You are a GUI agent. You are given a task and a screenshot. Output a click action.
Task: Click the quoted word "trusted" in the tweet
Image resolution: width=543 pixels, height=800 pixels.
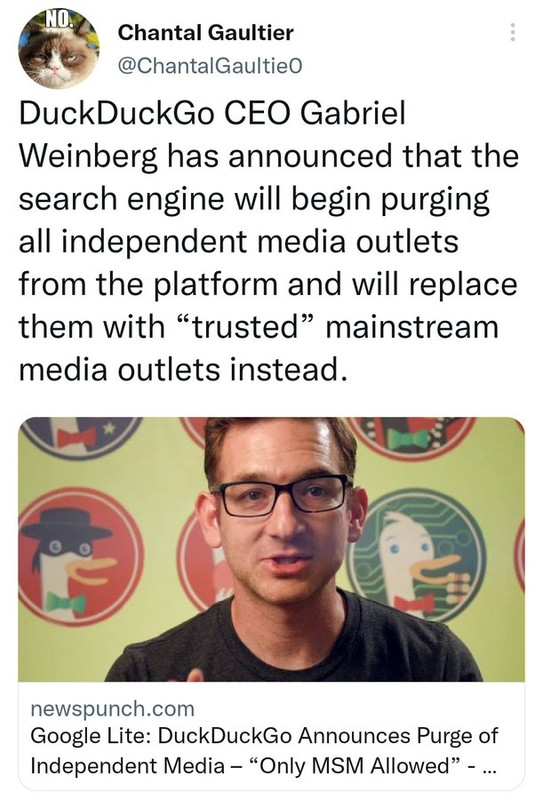coord(244,327)
